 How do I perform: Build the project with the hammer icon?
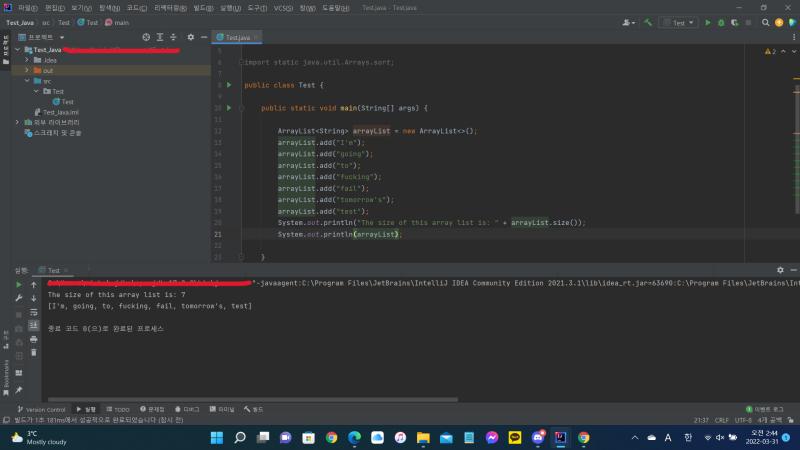pos(648,22)
